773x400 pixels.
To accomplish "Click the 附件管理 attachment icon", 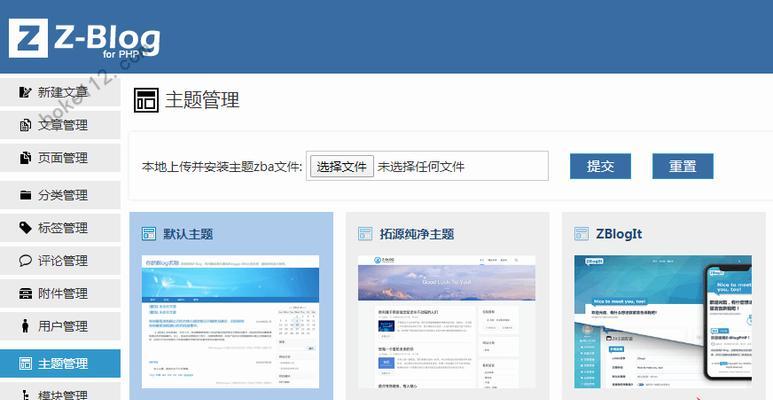I will [x=25, y=293].
